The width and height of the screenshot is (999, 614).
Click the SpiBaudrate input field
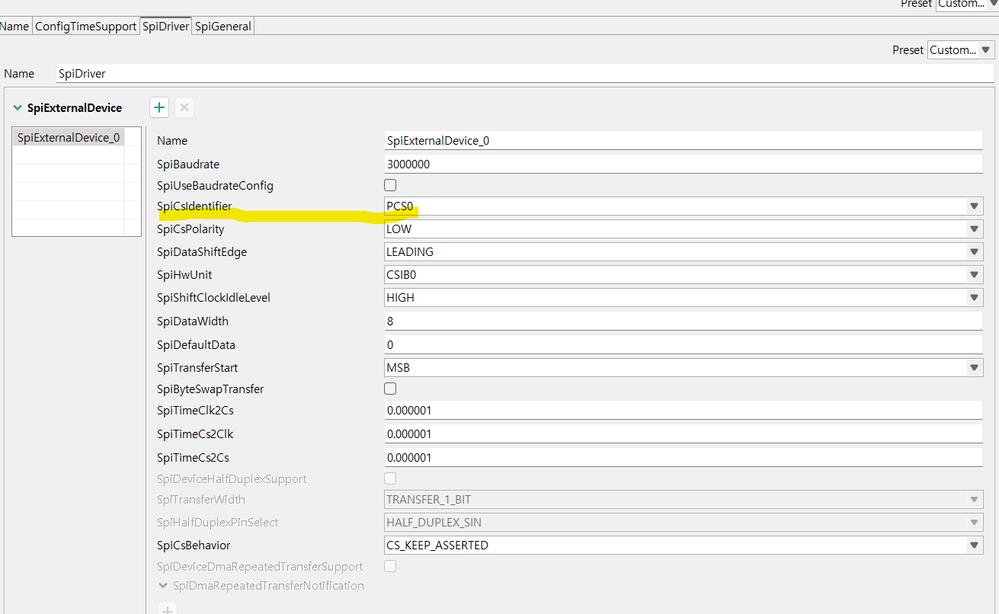pyautogui.click(x=683, y=164)
